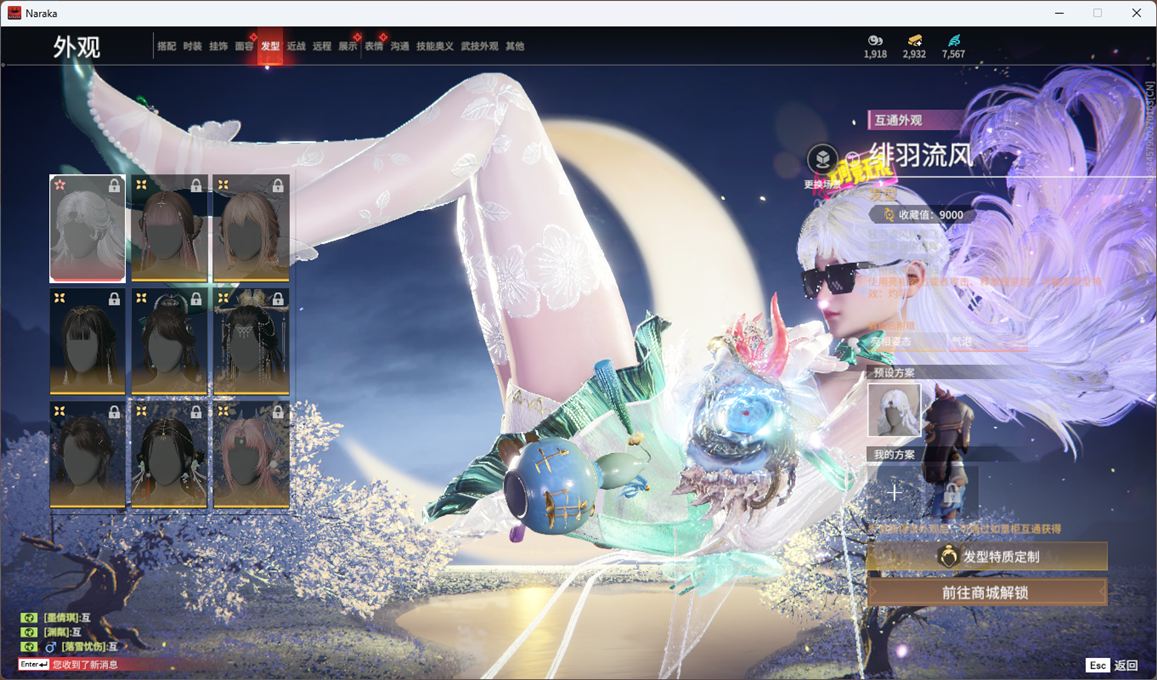Image resolution: width=1157 pixels, height=680 pixels.
Task: Add a new scheme with the plus slot
Action: 894,492
